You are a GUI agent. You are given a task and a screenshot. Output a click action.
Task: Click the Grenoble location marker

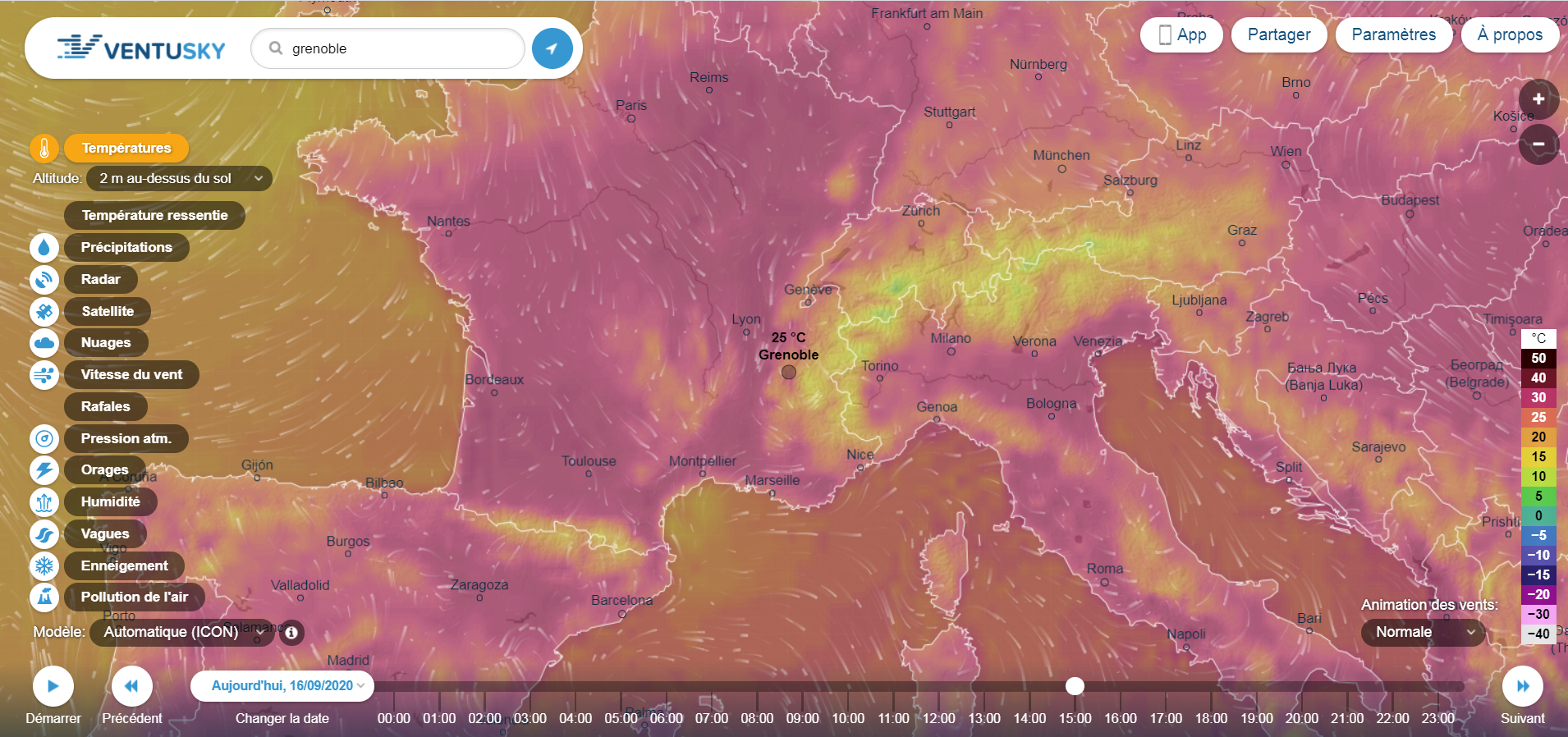click(789, 372)
